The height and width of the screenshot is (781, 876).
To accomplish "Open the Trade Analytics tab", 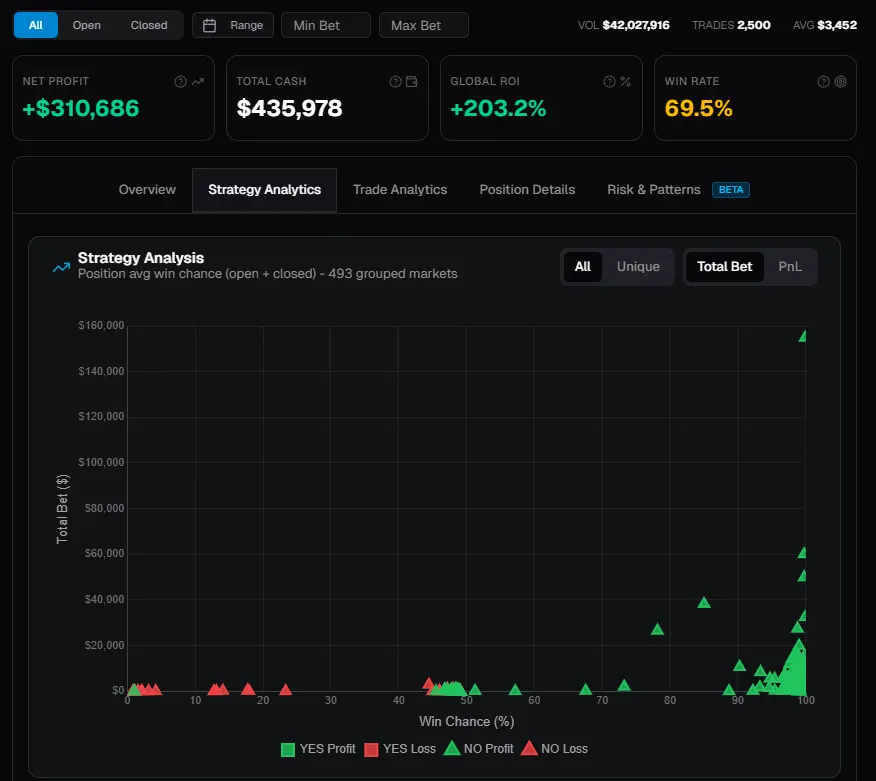I will pyautogui.click(x=400, y=190).
